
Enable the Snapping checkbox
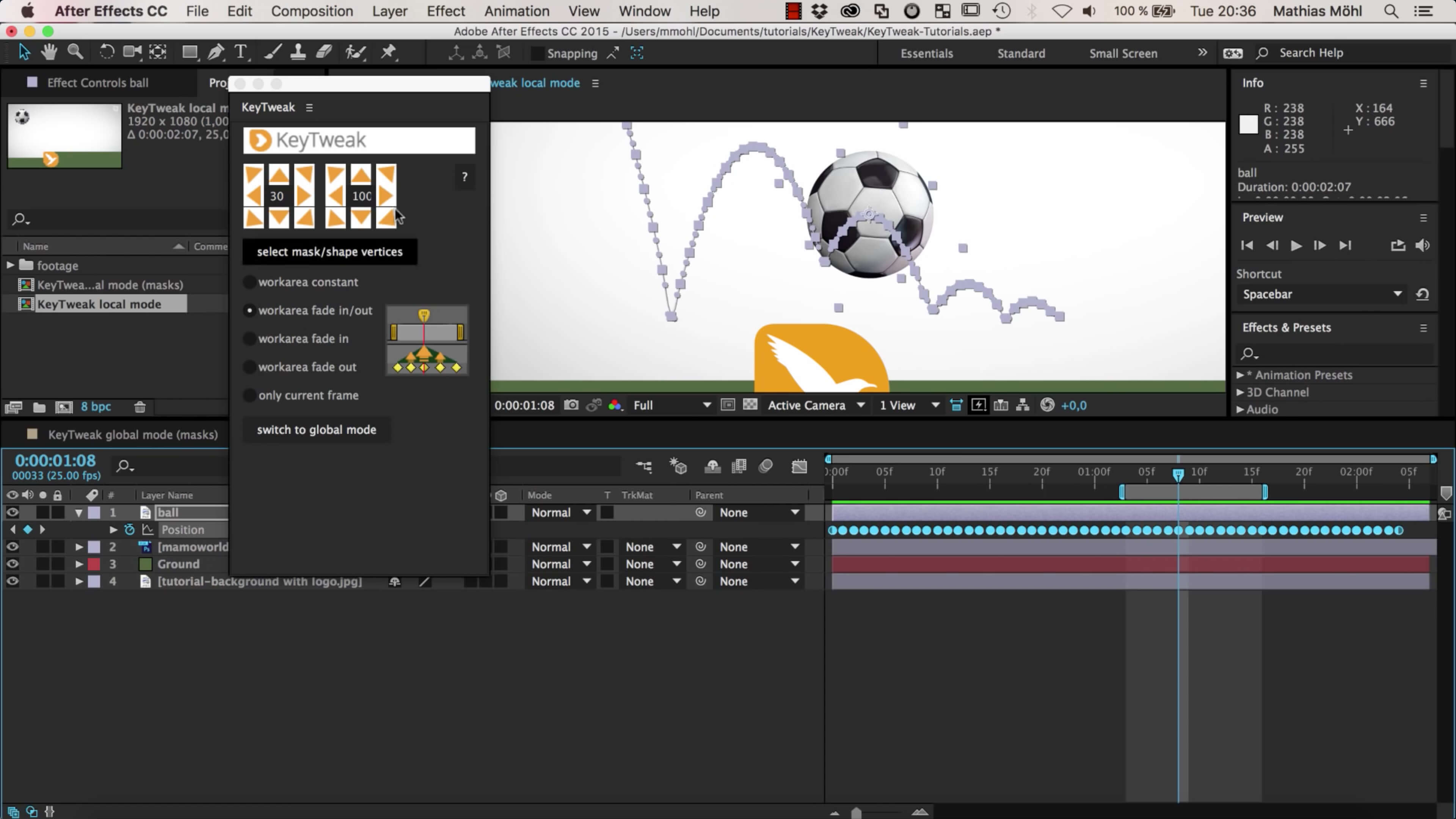(537, 53)
